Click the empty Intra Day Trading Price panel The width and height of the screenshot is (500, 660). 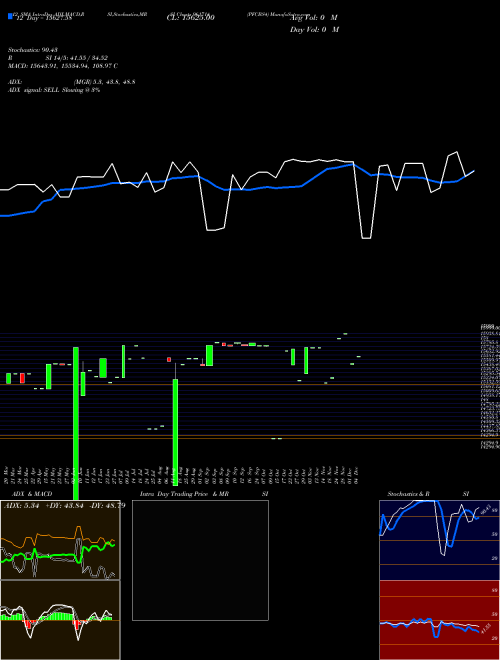200,560
